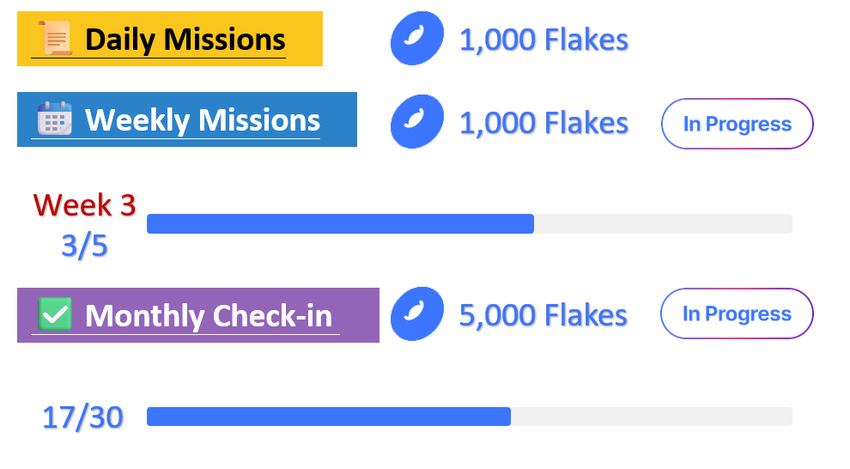Click the flake coin icon in Weekly Missions row
Viewport: 850px width, 469px height.
tap(415, 124)
